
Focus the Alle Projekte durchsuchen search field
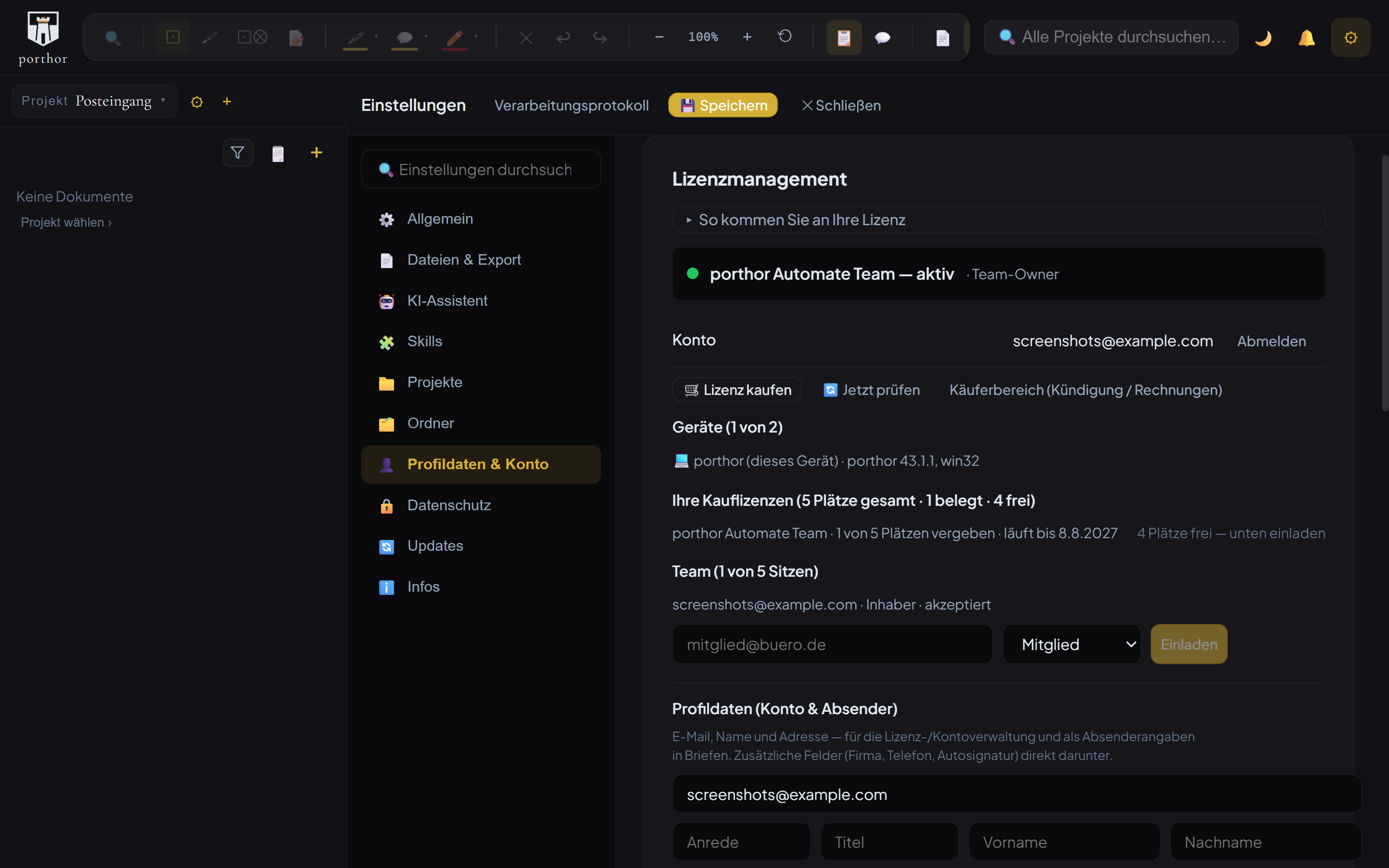click(1111, 37)
